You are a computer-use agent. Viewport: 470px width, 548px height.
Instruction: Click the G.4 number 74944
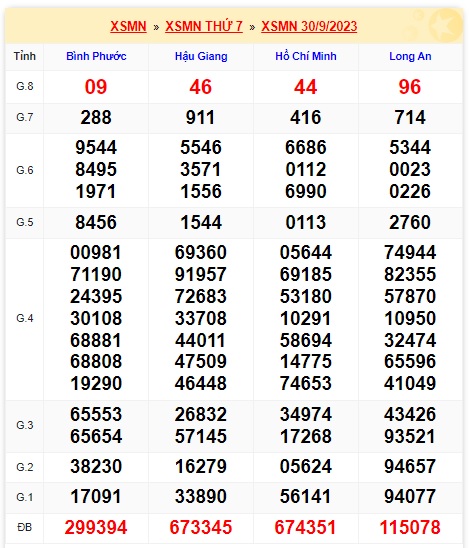pyautogui.click(x=410, y=252)
